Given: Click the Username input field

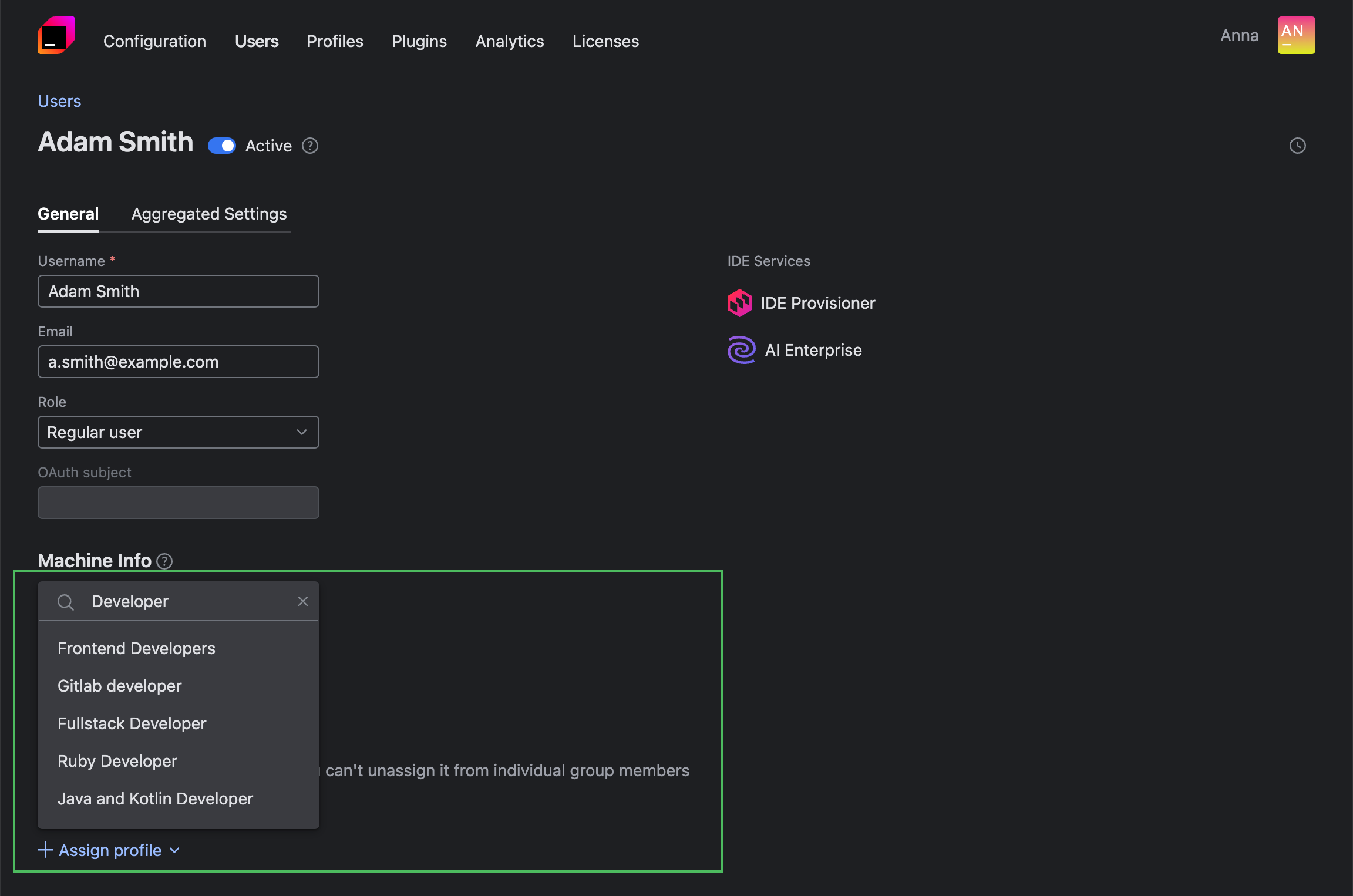Looking at the screenshot, I should [x=179, y=291].
